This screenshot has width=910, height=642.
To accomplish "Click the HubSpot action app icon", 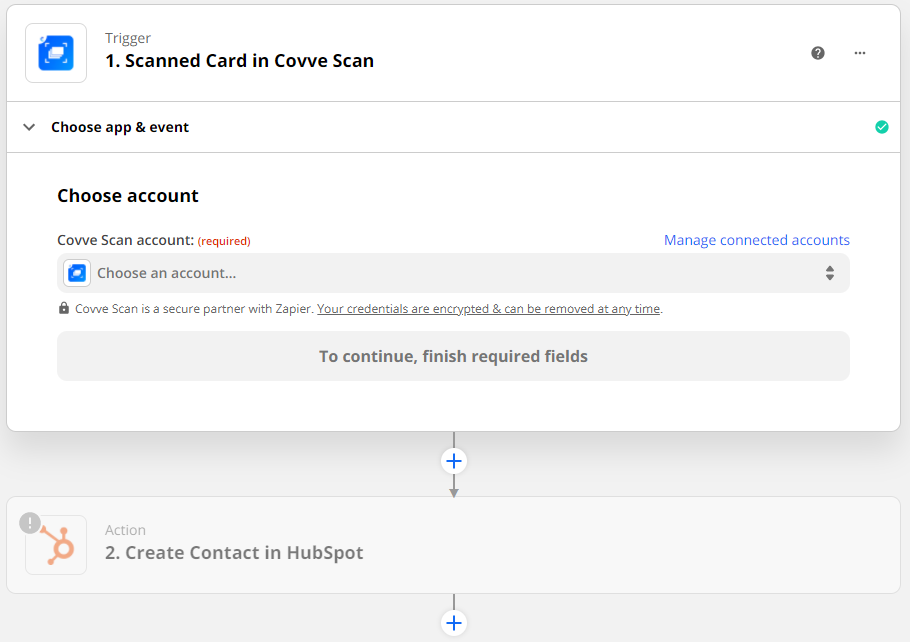I will [56, 544].
